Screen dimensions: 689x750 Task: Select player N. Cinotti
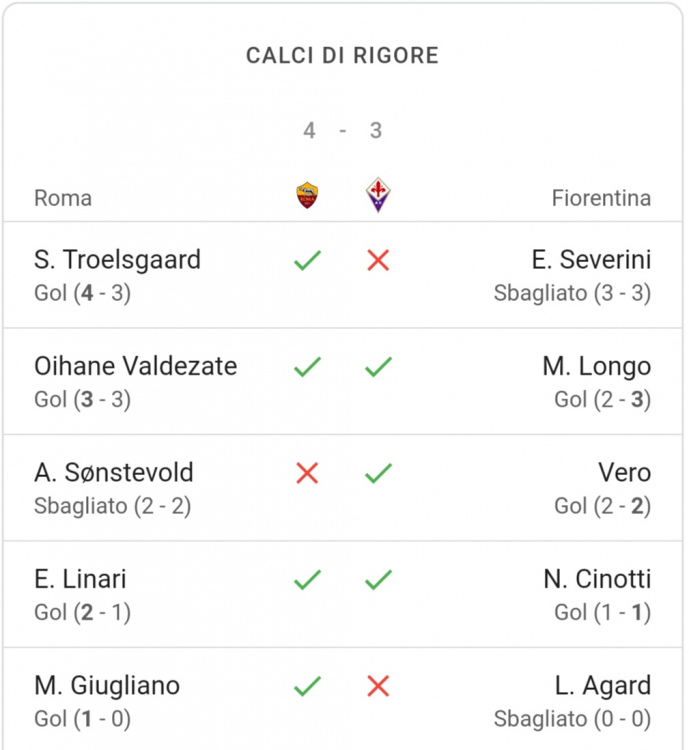597,579
